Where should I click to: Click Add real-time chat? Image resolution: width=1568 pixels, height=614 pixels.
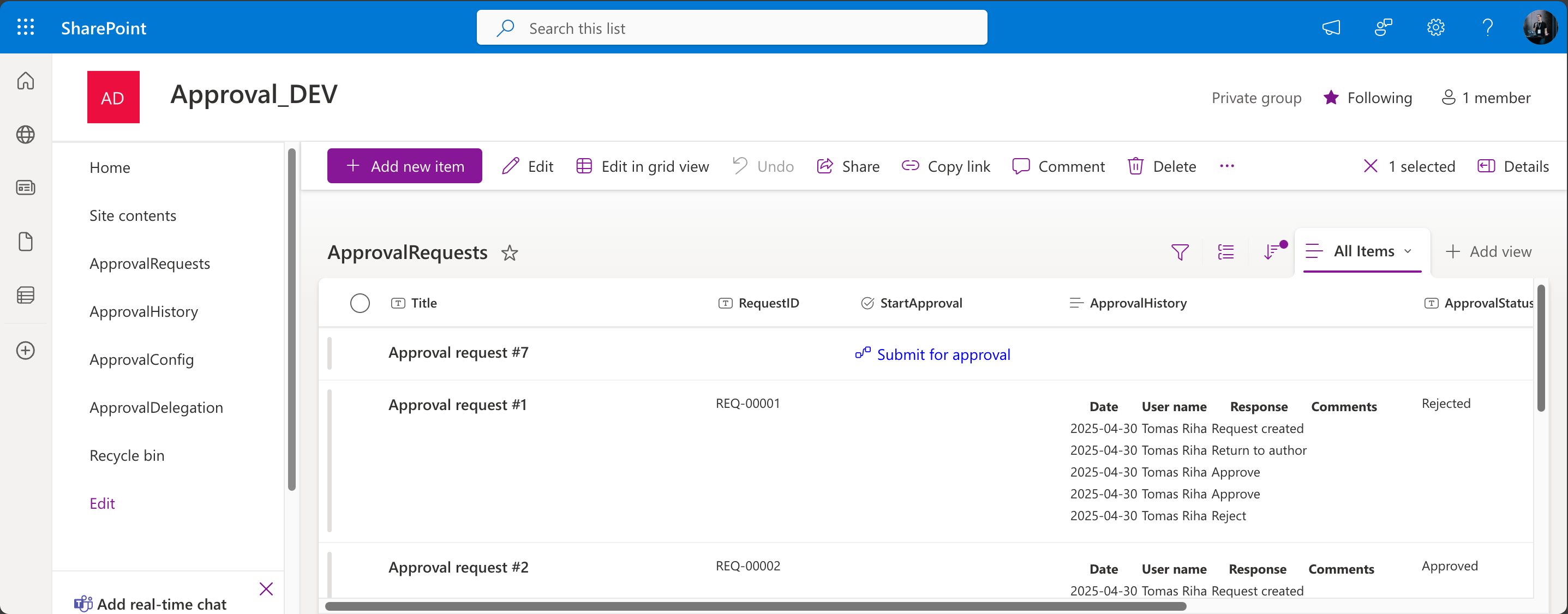[161, 604]
